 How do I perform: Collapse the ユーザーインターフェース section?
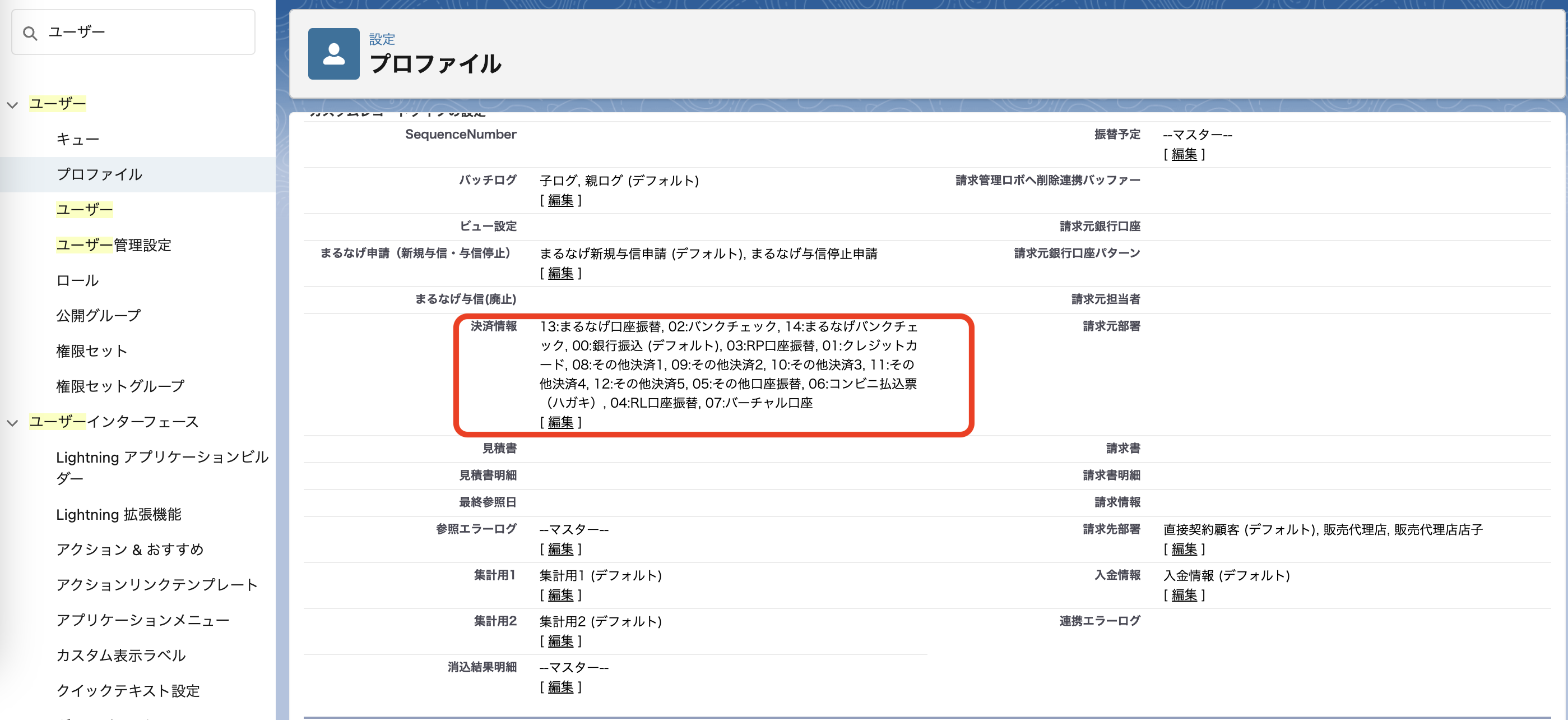tap(12, 422)
